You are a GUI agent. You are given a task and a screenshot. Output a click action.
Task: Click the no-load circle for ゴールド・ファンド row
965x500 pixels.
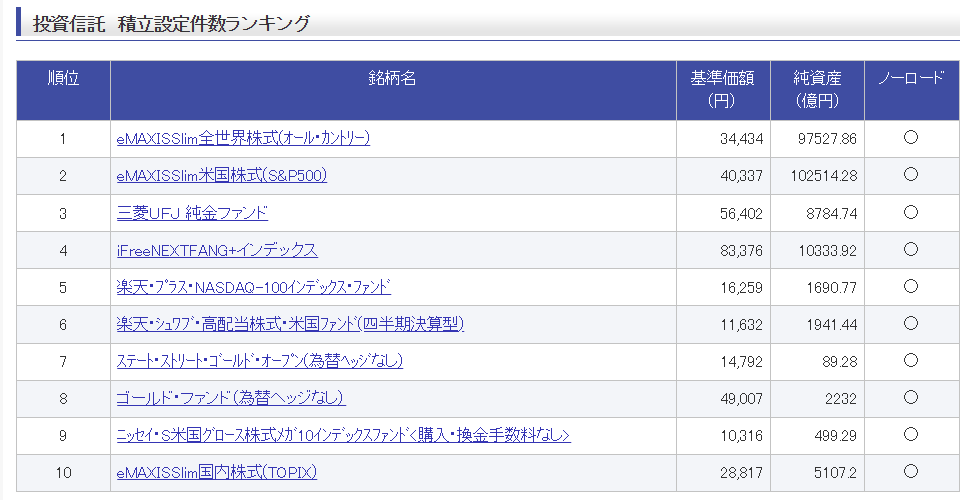(910, 397)
